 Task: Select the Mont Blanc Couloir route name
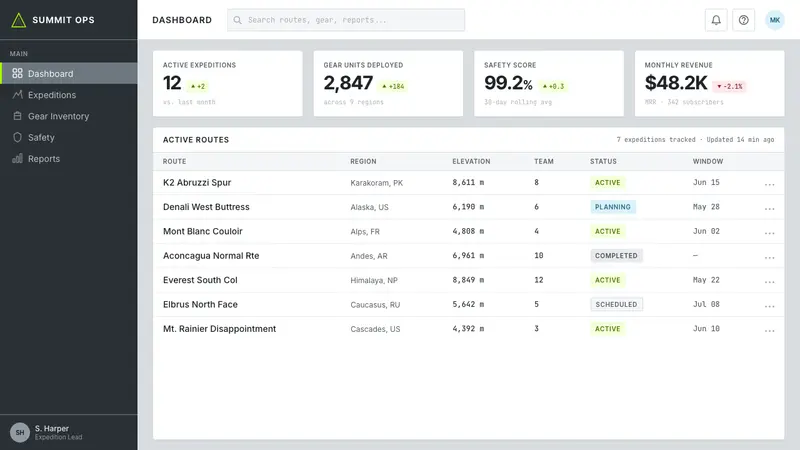pyautogui.click(x=203, y=231)
